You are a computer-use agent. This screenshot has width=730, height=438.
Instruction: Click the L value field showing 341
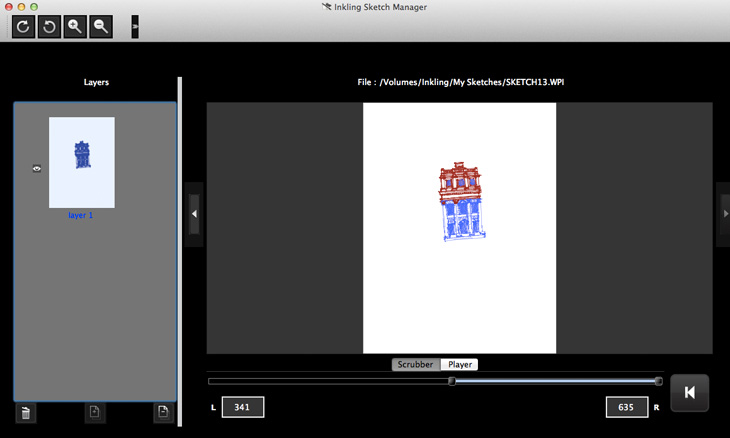pyautogui.click(x=243, y=407)
